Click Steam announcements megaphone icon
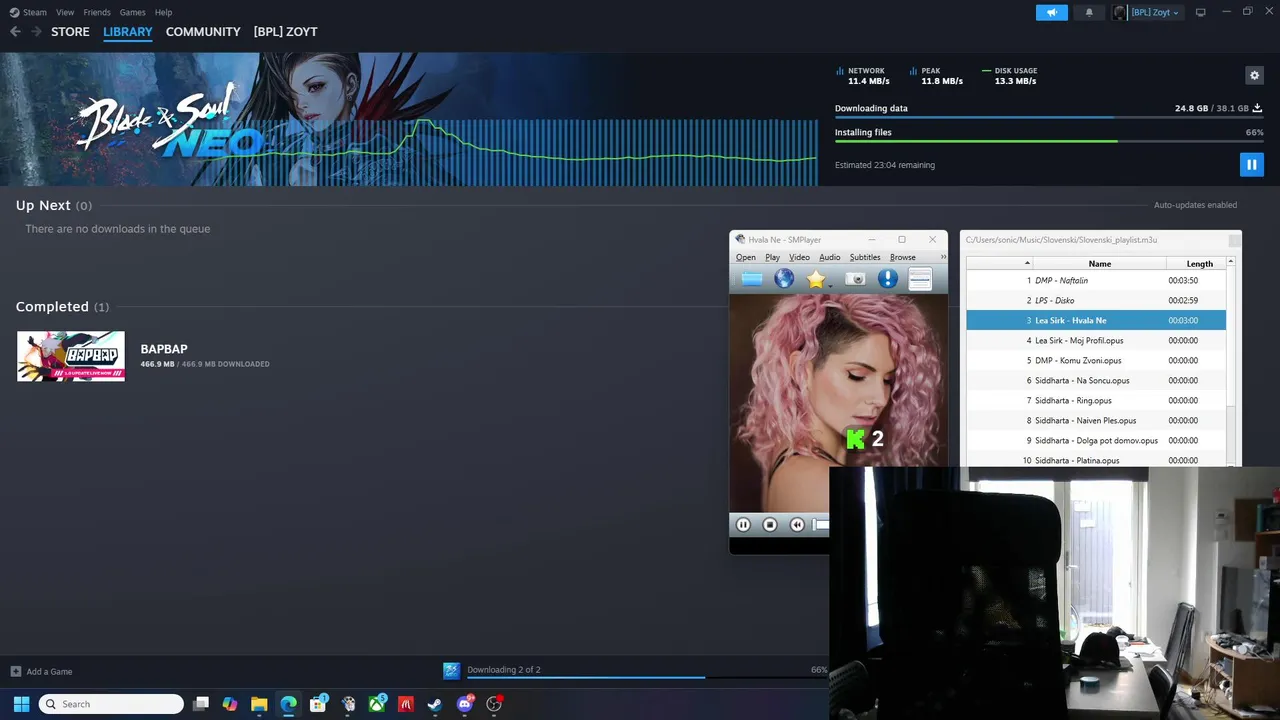The image size is (1280, 720). point(1051,12)
